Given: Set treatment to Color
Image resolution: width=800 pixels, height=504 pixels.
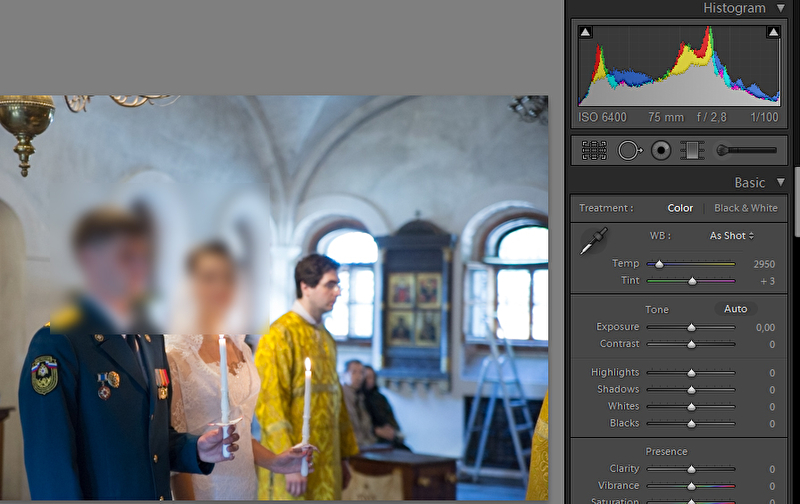Looking at the screenshot, I should [680, 208].
